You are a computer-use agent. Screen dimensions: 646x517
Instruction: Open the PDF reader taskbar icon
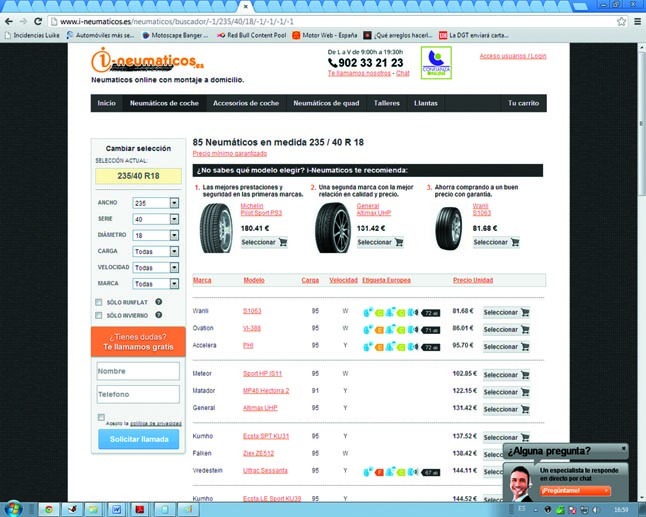click(x=140, y=510)
